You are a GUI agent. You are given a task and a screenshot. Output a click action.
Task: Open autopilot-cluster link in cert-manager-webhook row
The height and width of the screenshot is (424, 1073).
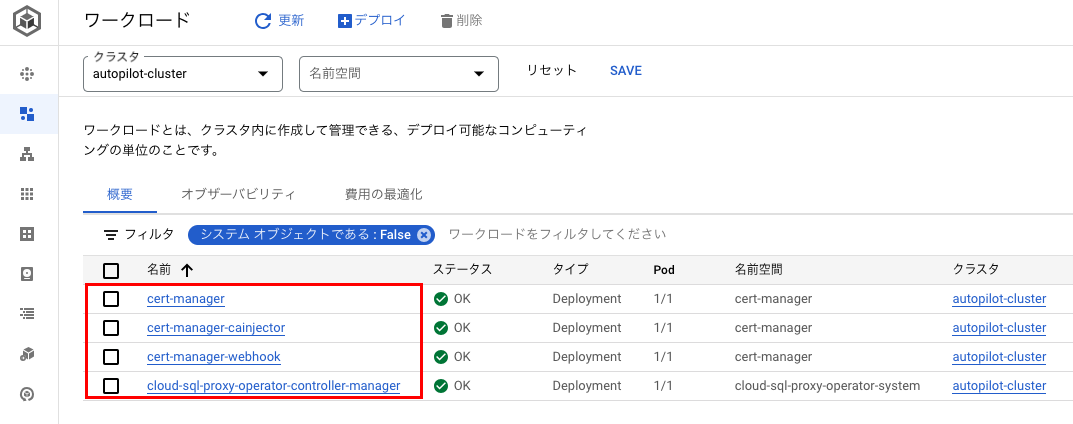coord(999,357)
